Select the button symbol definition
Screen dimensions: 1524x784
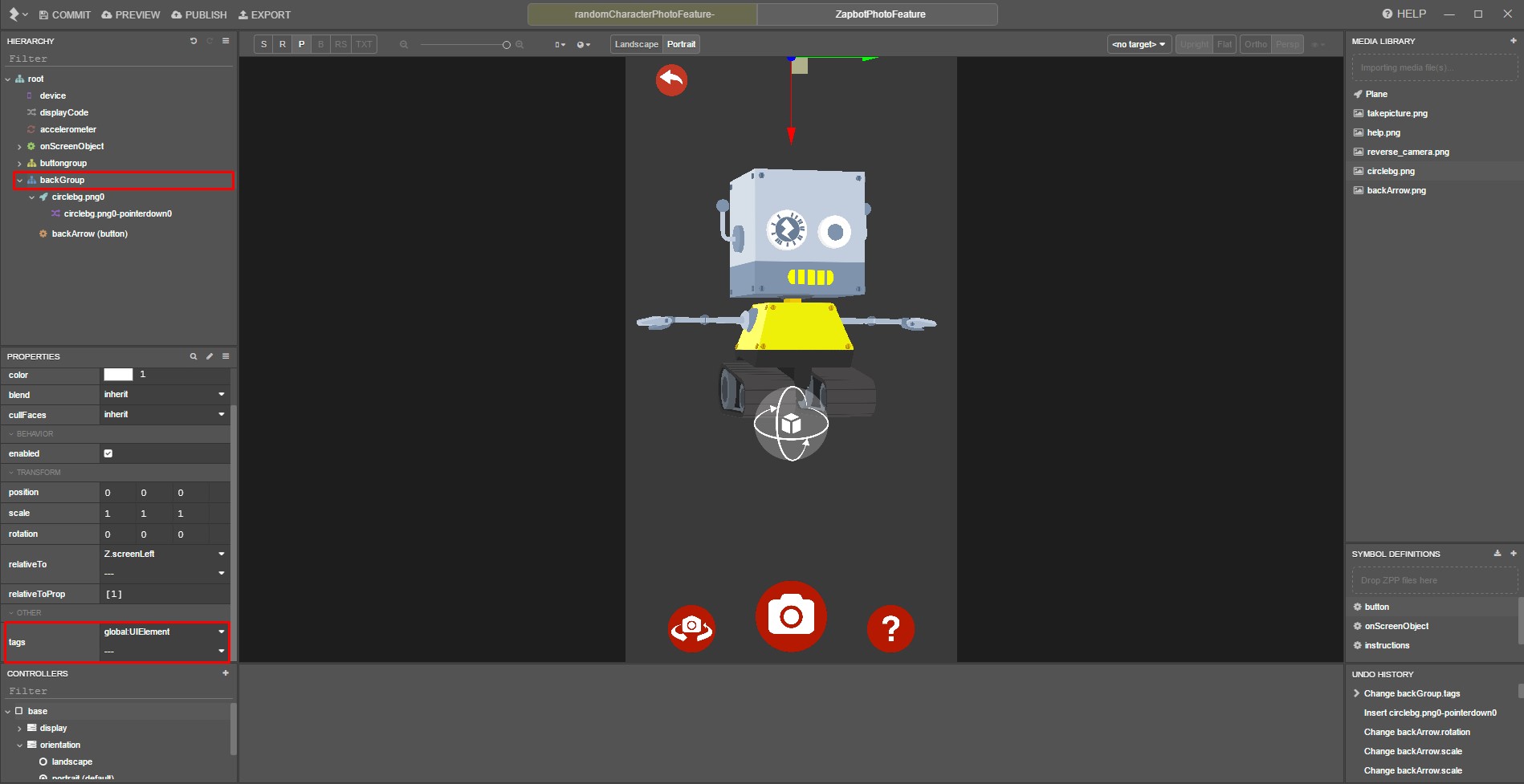pyautogui.click(x=1376, y=607)
